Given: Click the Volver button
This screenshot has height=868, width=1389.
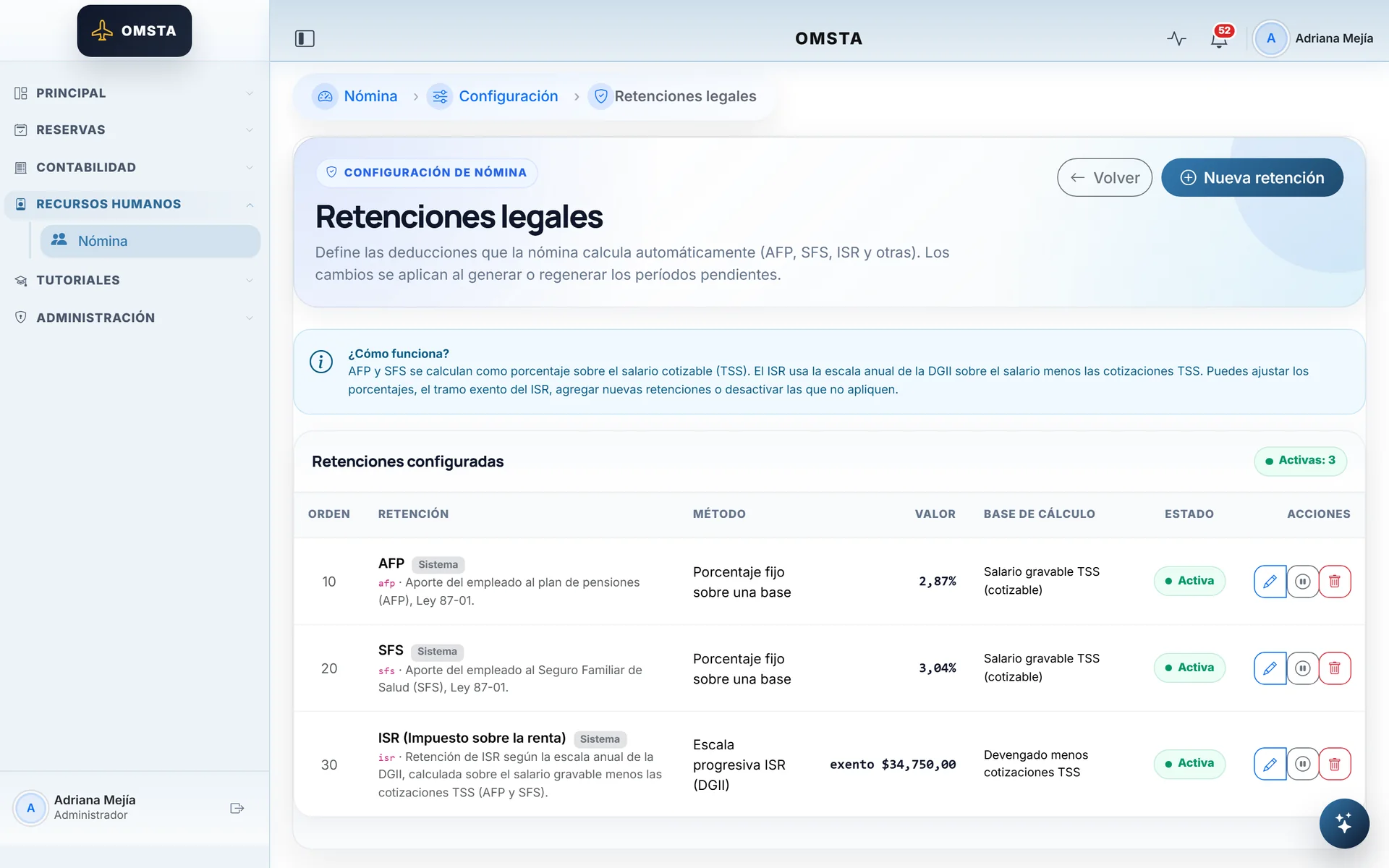Looking at the screenshot, I should pos(1104,178).
